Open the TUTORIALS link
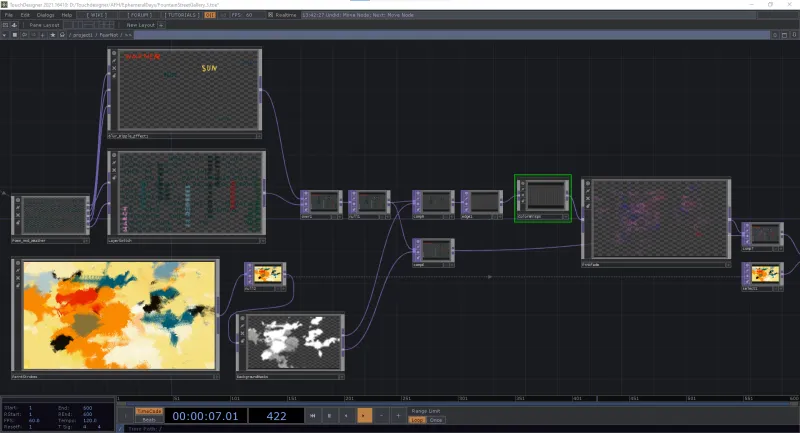The width and height of the screenshot is (800, 433). (183, 16)
